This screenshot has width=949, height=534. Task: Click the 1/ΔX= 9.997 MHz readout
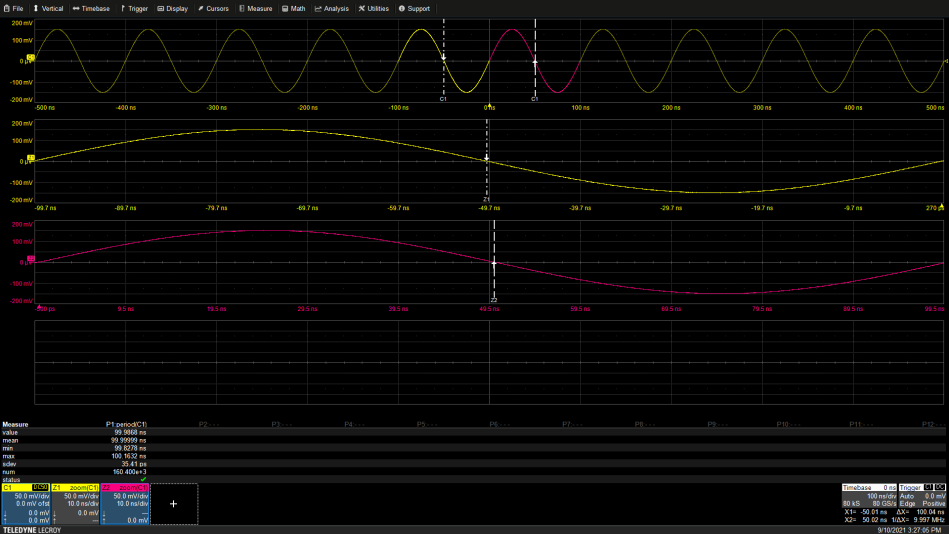pyautogui.click(x=918, y=520)
